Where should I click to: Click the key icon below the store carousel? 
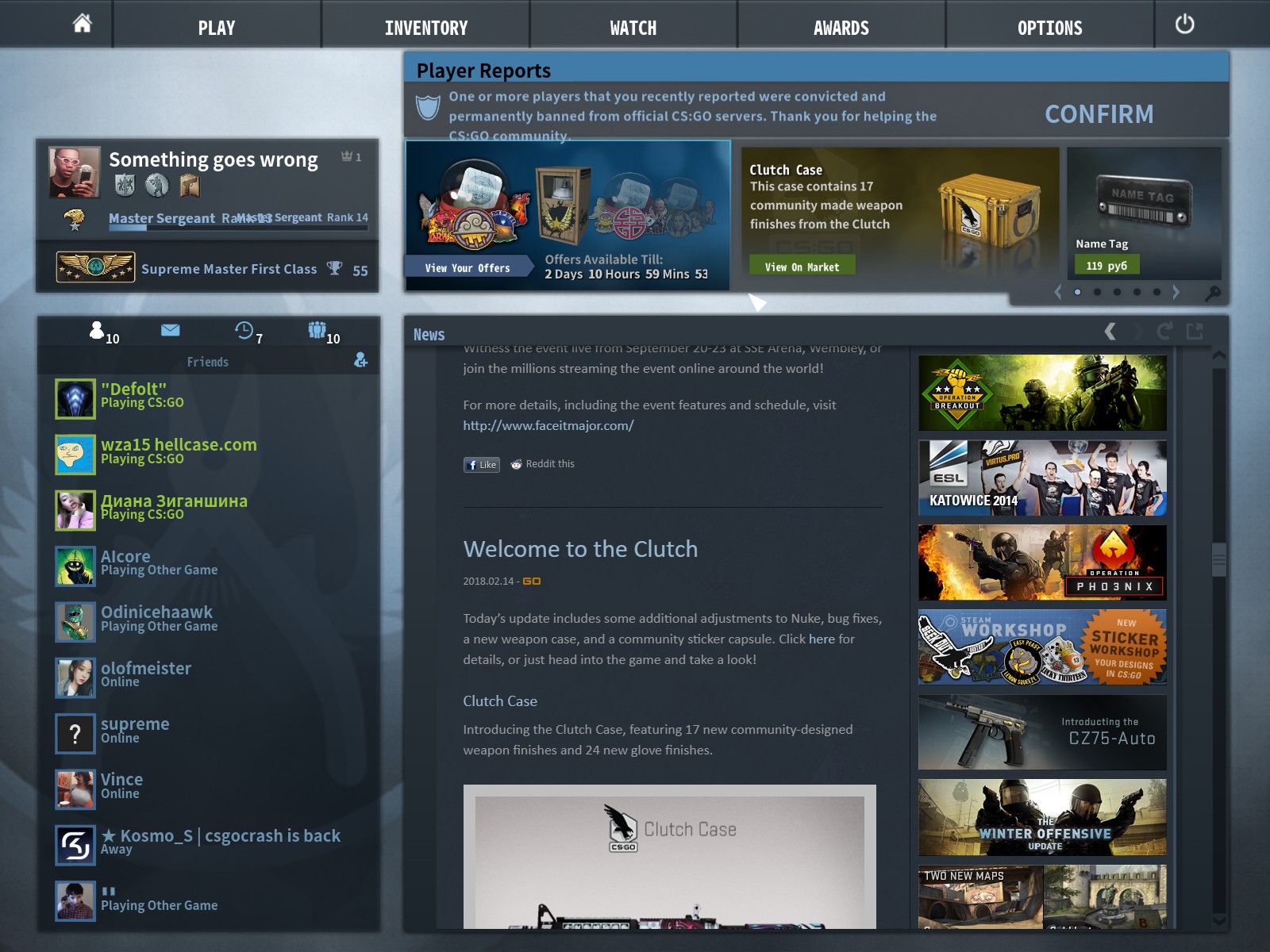(x=1212, y=293)
